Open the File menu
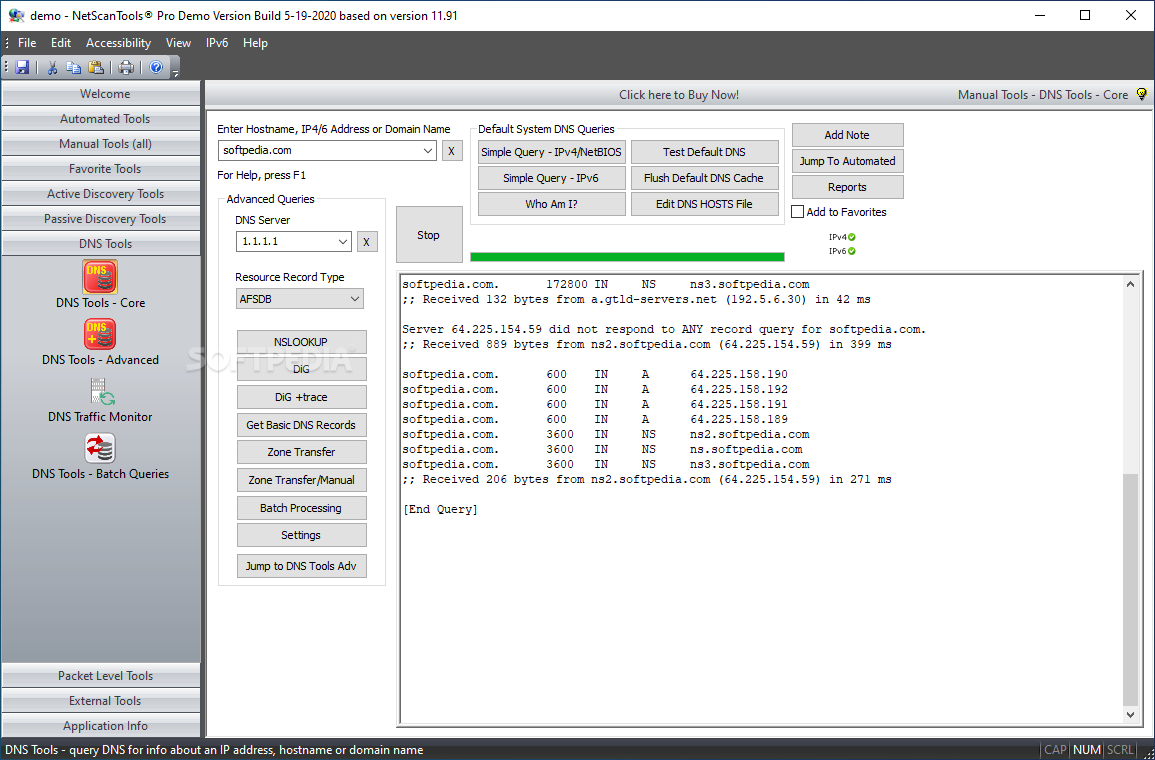The height and width of the screenshot is (760, 1155). click(27, 43)
